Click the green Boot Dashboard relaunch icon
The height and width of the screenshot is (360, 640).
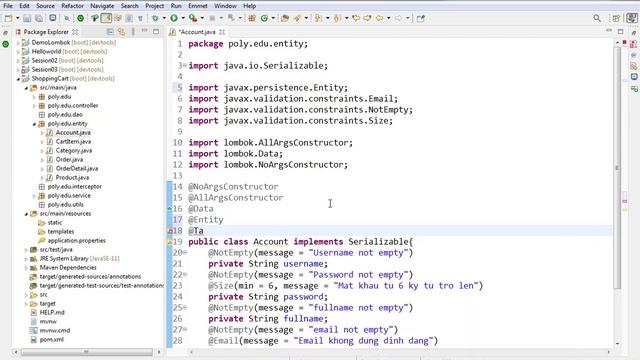click(x=80, y=18)
